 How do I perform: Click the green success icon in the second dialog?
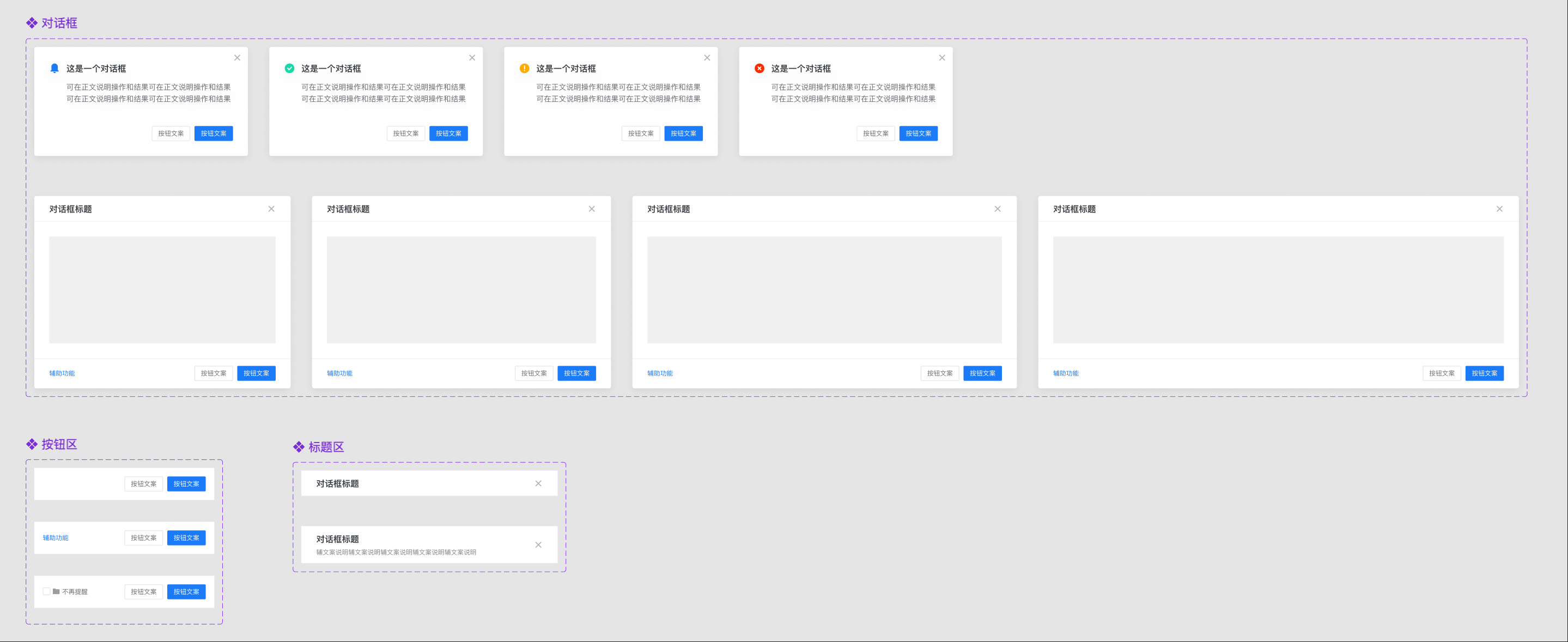click(x=290, y=68)
